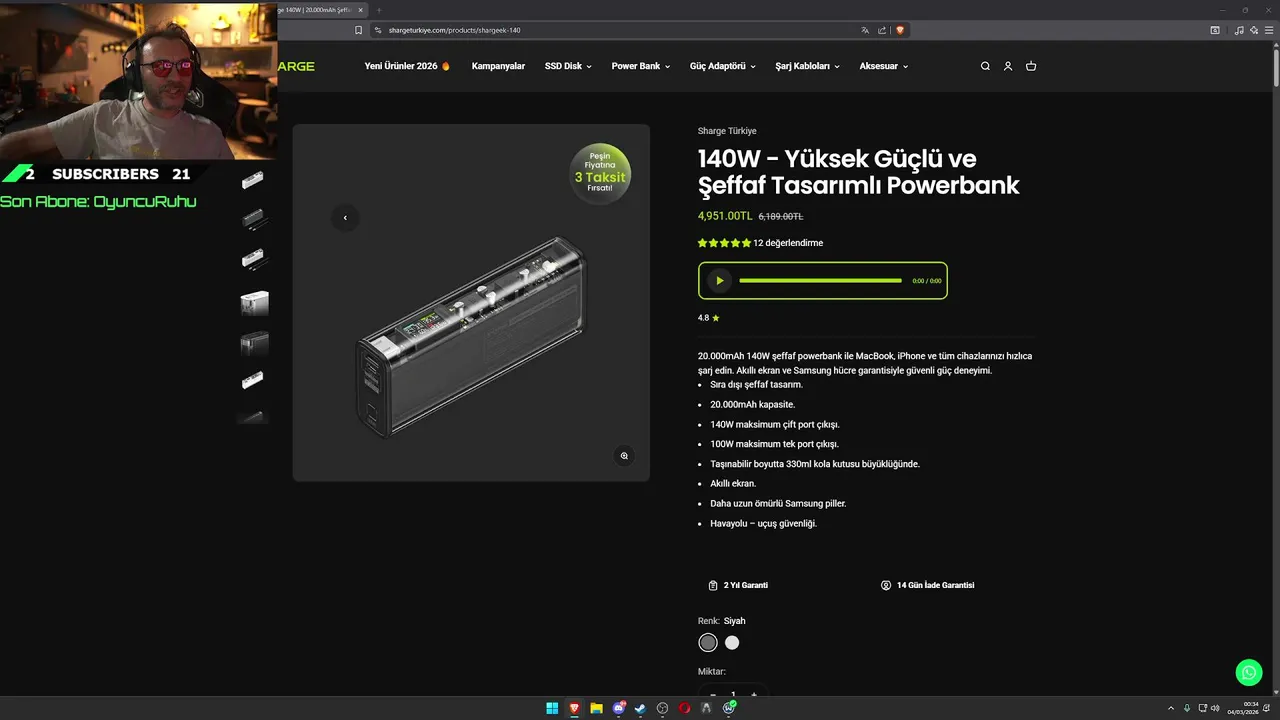The width and height of the screenshot is (1280, 720).
Task: Expand the Power Bank menu
Action: pyautogui.click(x=641, y=66)
